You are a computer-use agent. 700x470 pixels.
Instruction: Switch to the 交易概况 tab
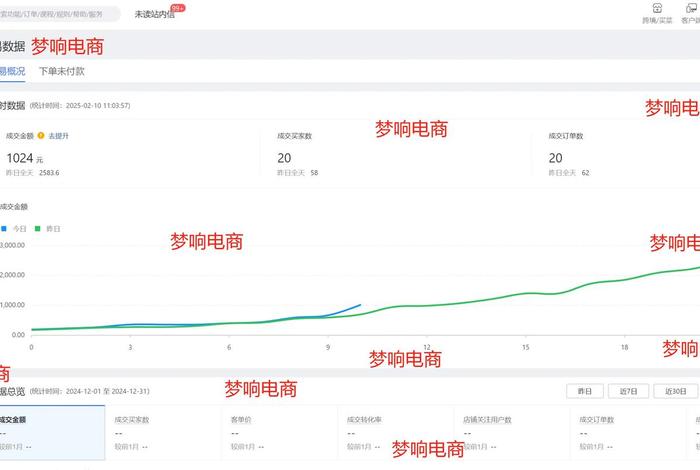pyautogui.click(x=12, y=71)
